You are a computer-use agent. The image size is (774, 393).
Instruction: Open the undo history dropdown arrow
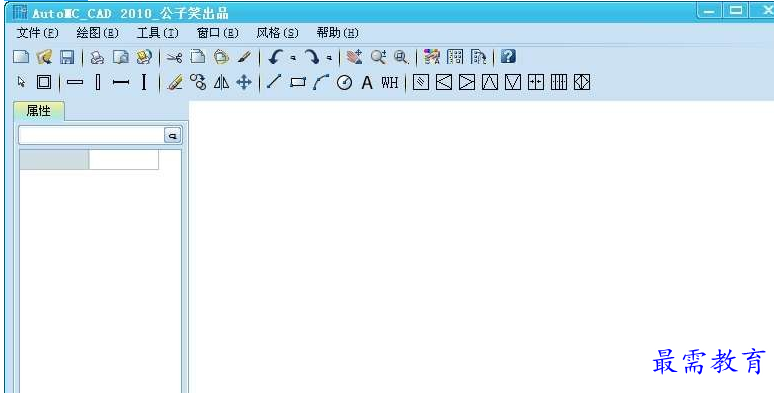pyautogui.click(x=293, y=58)
